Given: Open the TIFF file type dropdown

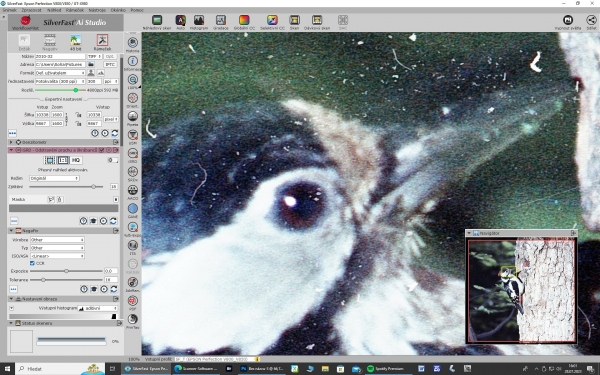Looking at the screenshot, I should [94, 56].
